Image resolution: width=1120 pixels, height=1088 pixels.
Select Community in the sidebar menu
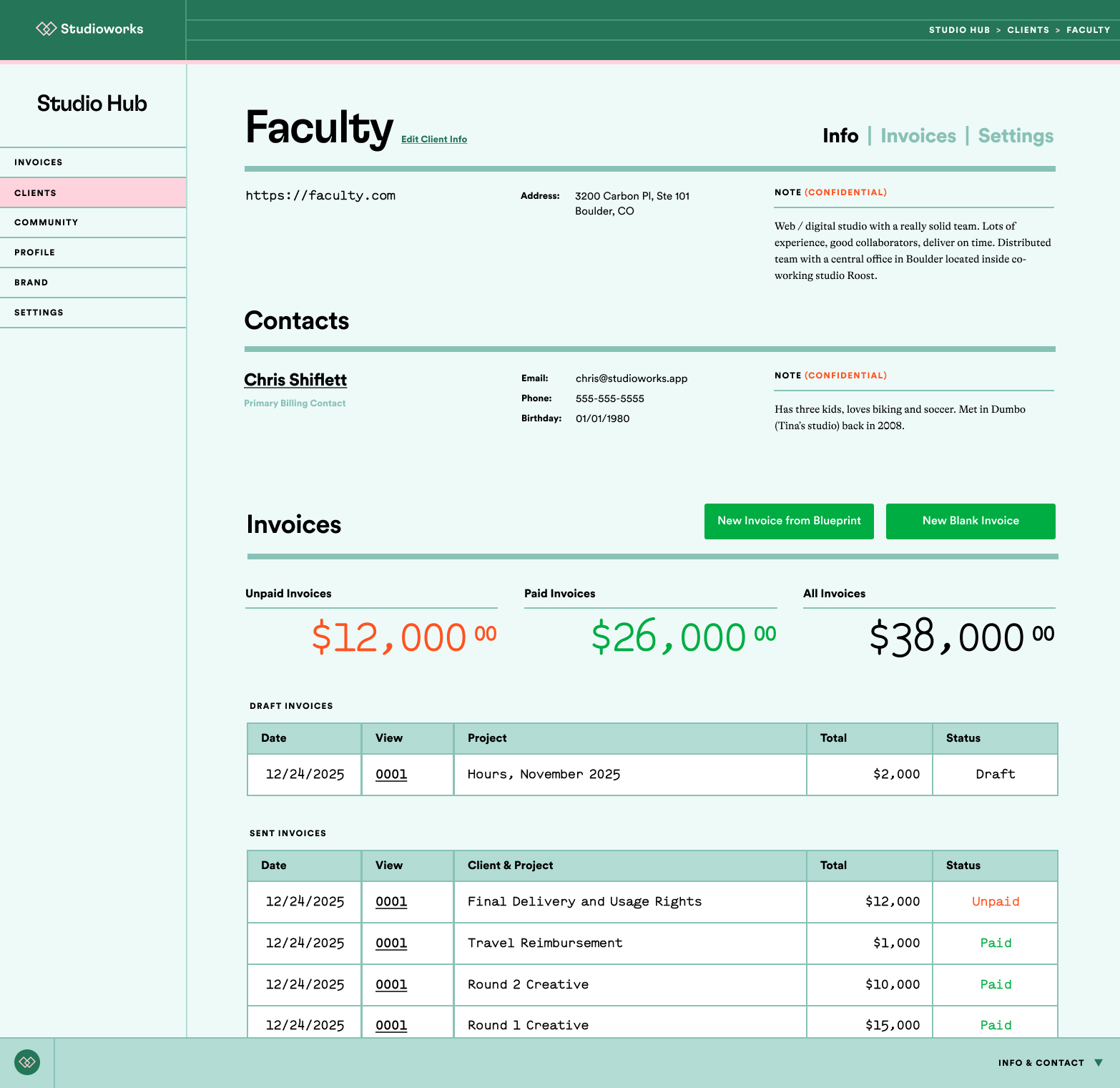point(46,222)
